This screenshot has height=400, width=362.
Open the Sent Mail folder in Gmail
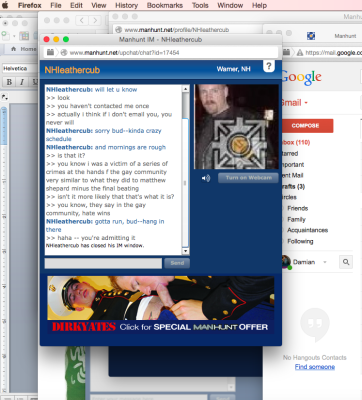coord(293,175)
